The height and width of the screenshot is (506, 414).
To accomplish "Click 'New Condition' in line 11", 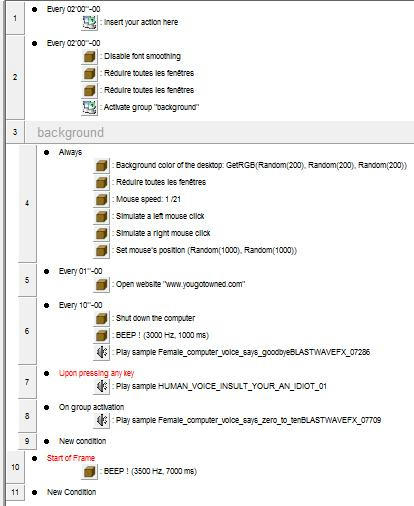I will pos(71,492).
